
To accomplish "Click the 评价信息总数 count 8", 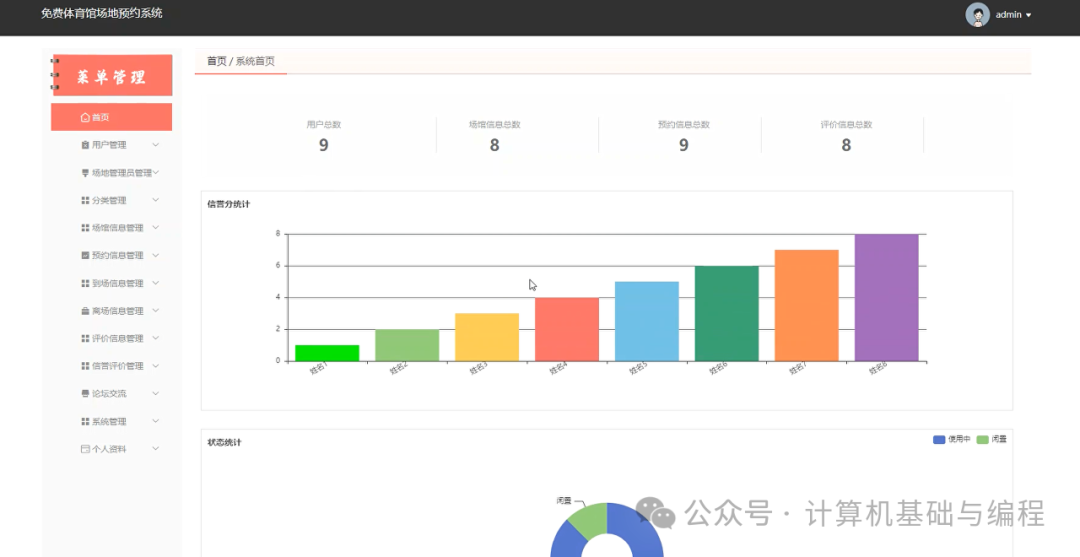I will point(846,145).
